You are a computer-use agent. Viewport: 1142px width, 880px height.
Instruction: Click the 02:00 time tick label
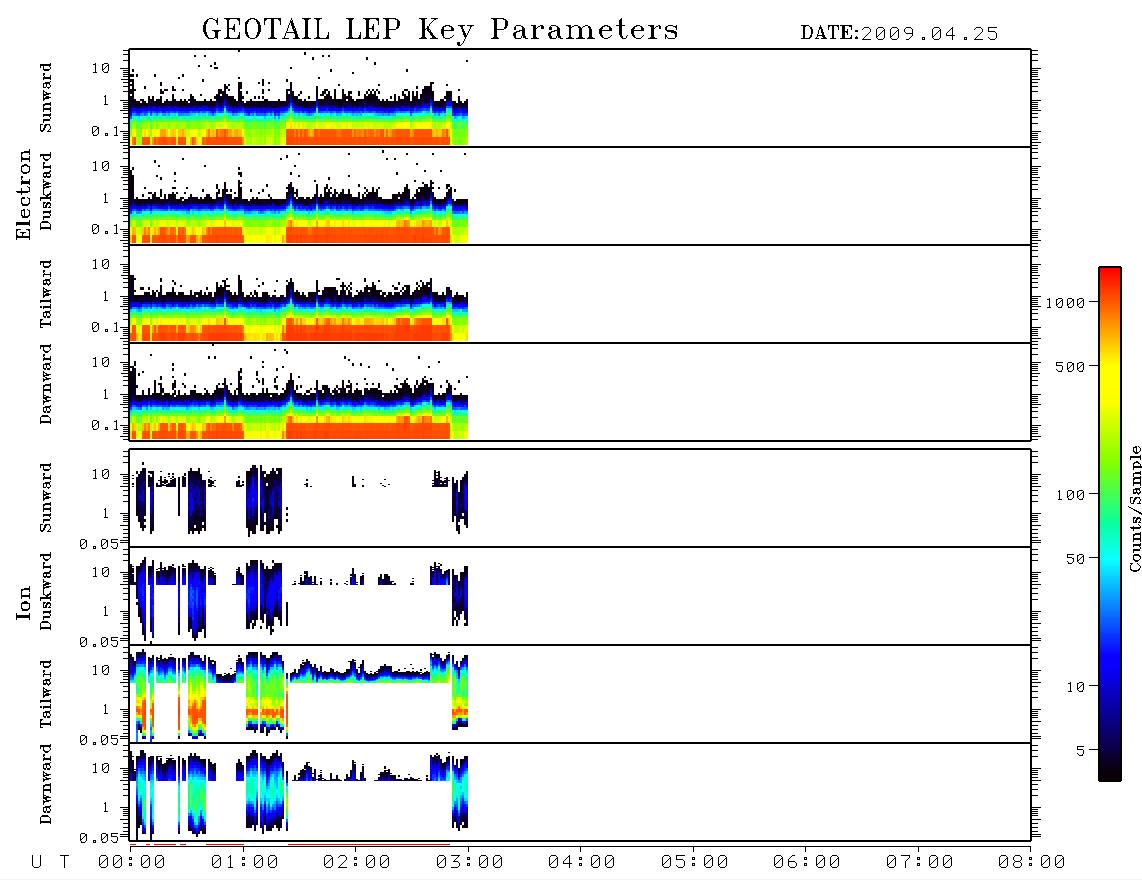[x=357, y=862]
